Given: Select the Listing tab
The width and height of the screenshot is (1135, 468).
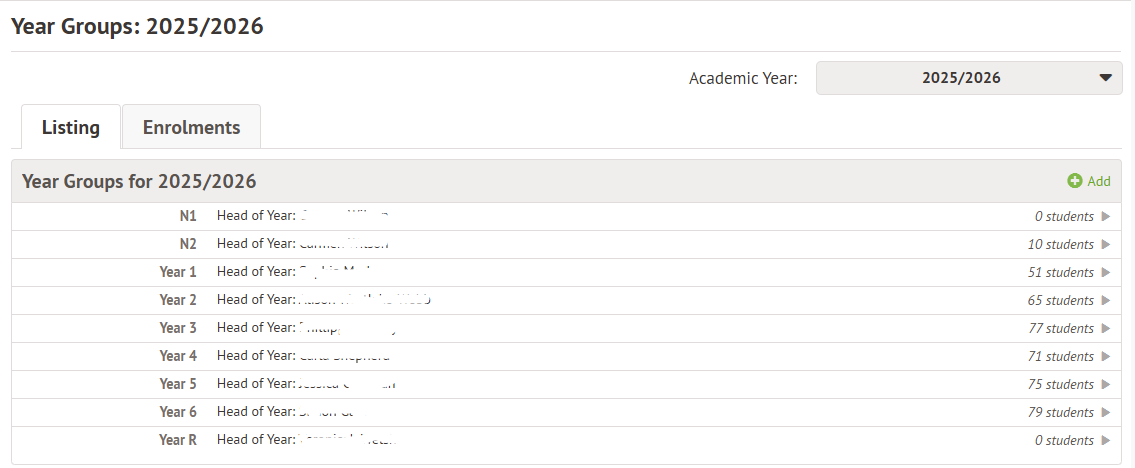Looking at the screenshot, I should [71, 127].
